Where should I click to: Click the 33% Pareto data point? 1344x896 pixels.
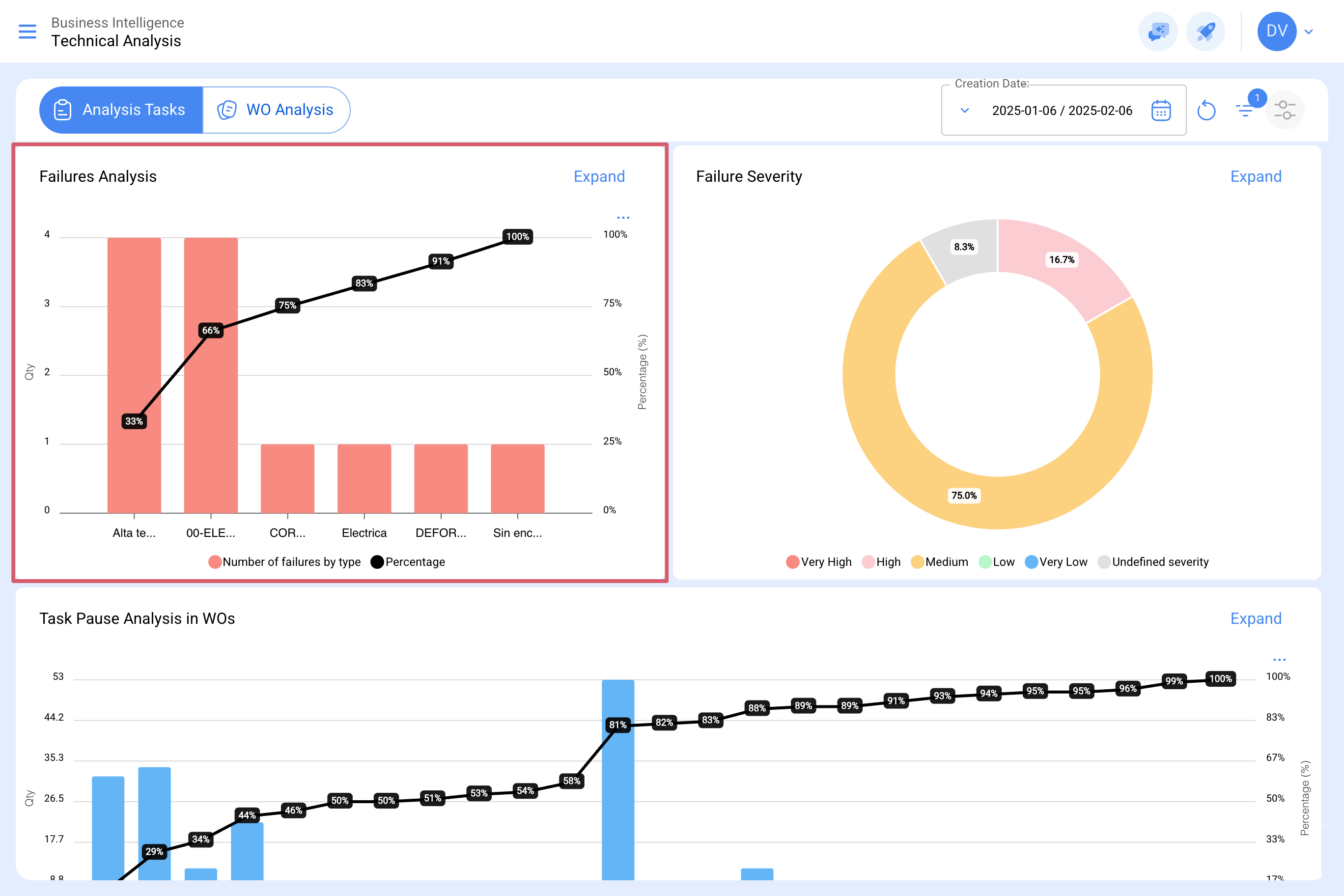click(134, 421)
